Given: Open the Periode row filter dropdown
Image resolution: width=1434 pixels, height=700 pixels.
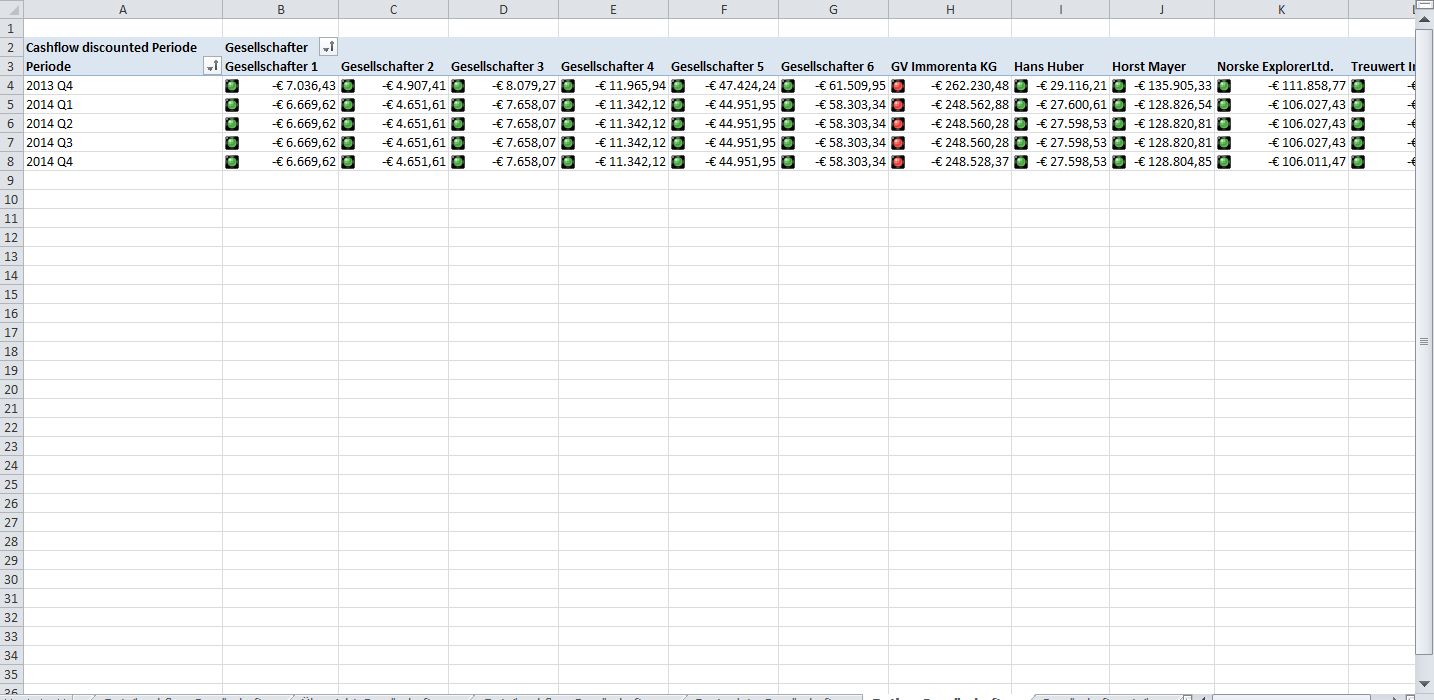Looking at the screenshot, I should coord(212,66).
